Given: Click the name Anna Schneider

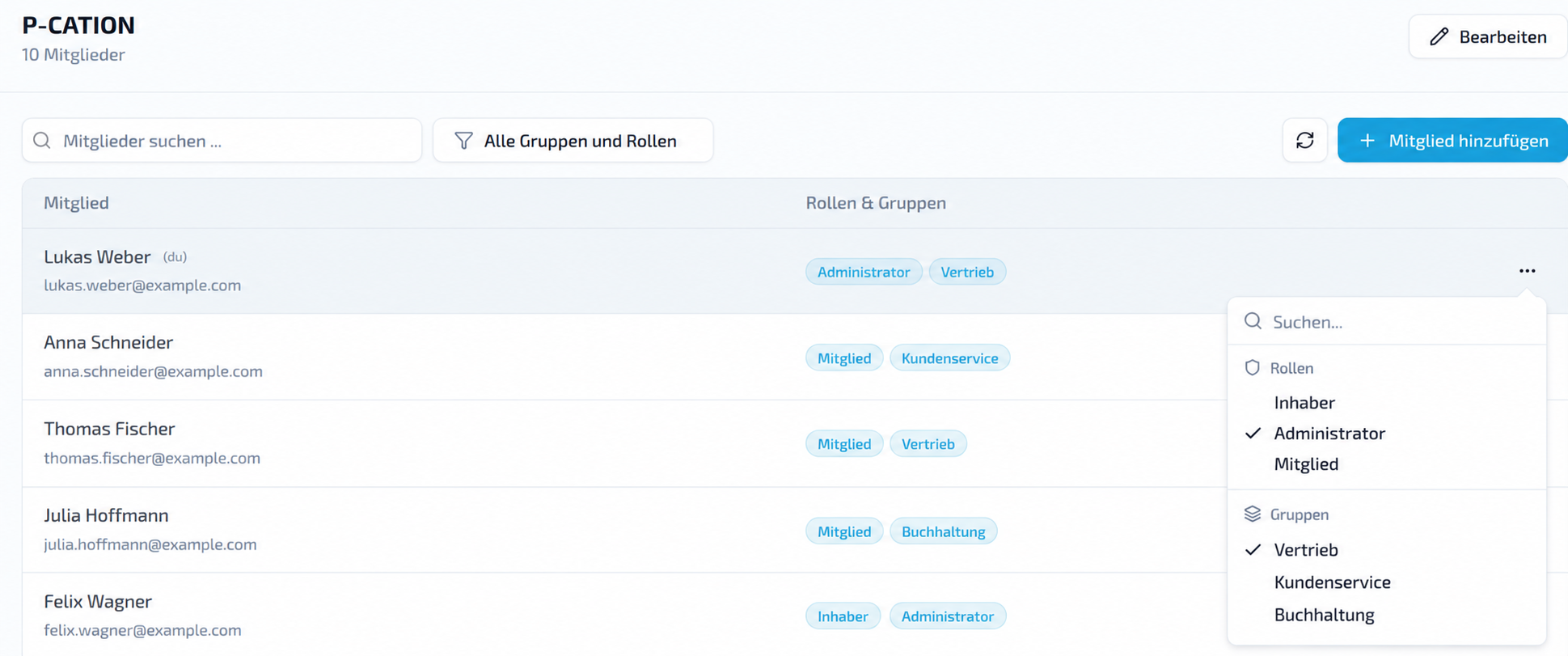Looking at the screenshot, I should (108, 342).
